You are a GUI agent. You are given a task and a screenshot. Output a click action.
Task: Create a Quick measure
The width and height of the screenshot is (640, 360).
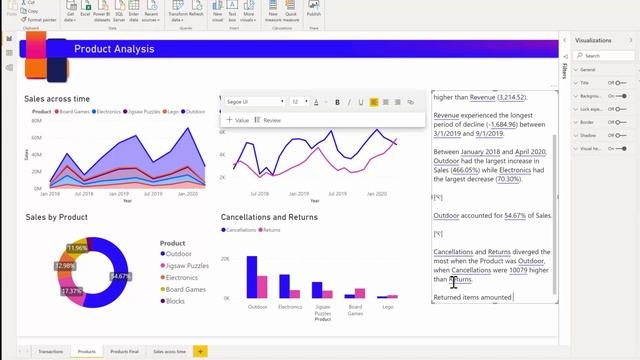[291, 11]
